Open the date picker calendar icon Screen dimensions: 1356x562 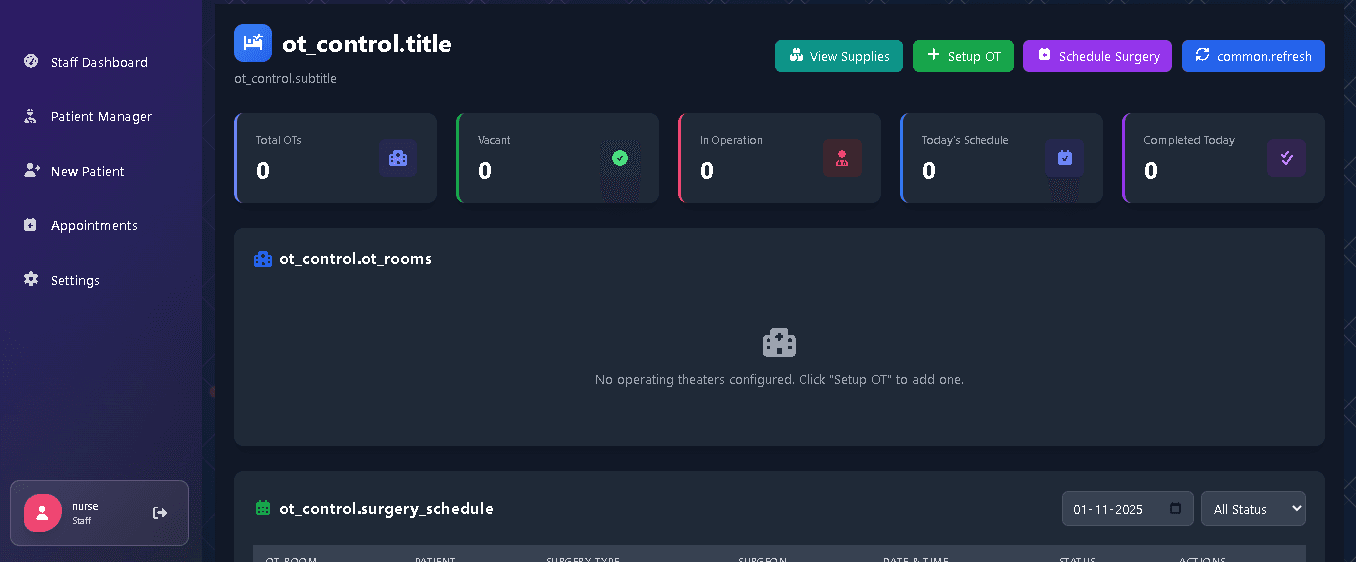[1176, 509]
